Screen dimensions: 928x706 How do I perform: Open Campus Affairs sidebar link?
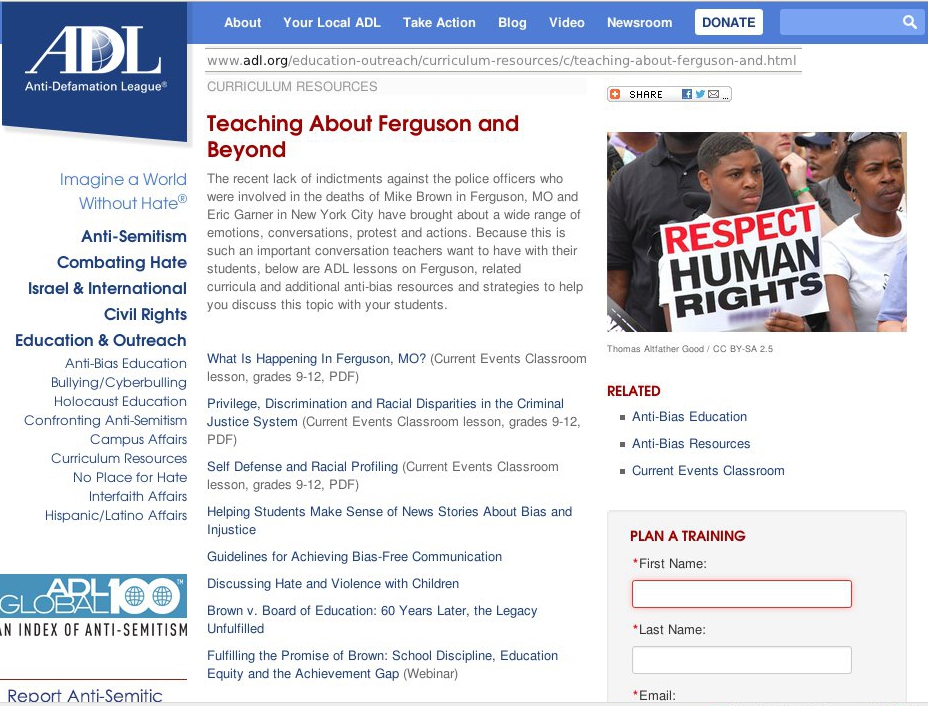tap(138, 439)
